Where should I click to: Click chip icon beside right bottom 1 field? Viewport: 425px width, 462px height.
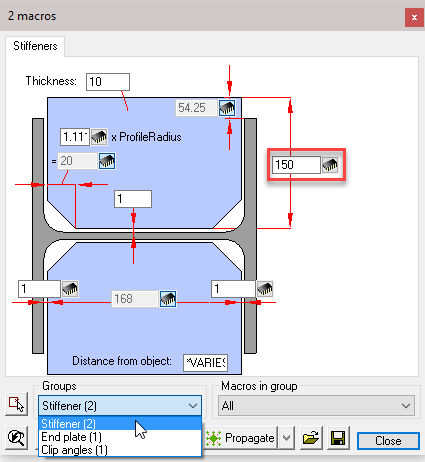pyautogui.click(x=265, y=289)
